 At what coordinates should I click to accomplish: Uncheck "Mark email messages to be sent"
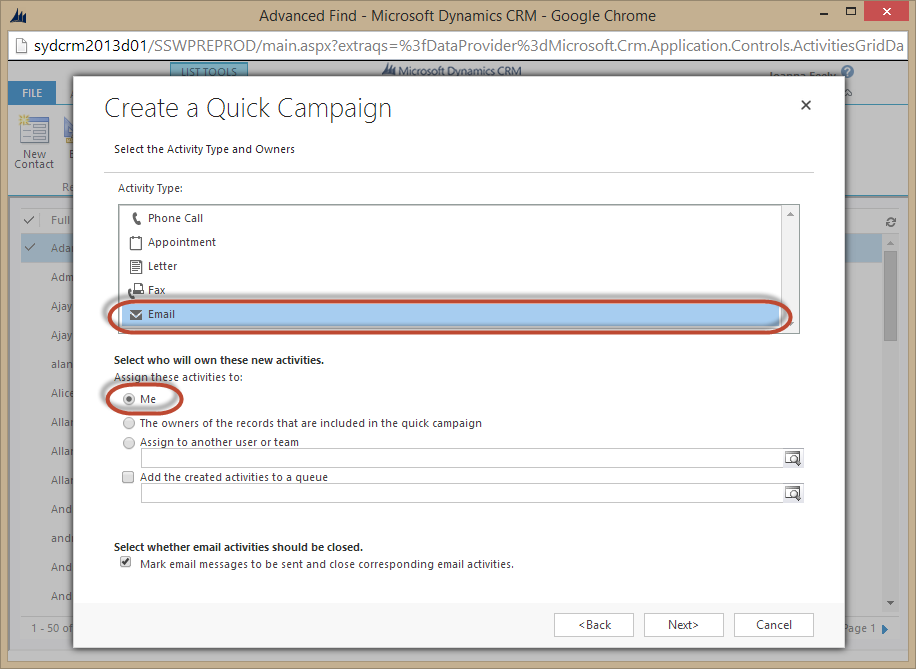click(125, 563)
